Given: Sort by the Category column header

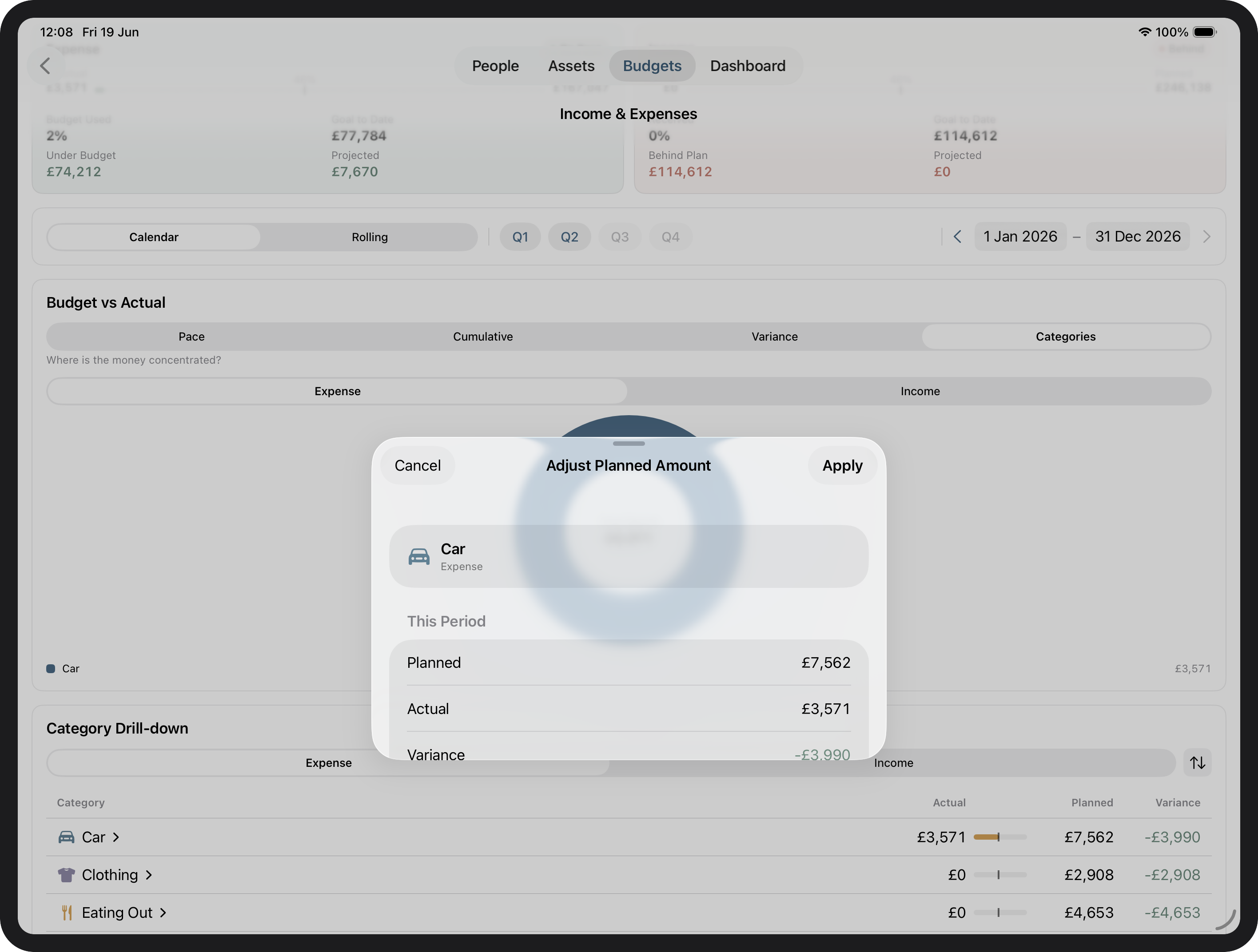Looking at the screenshot, I should (81, 802).
